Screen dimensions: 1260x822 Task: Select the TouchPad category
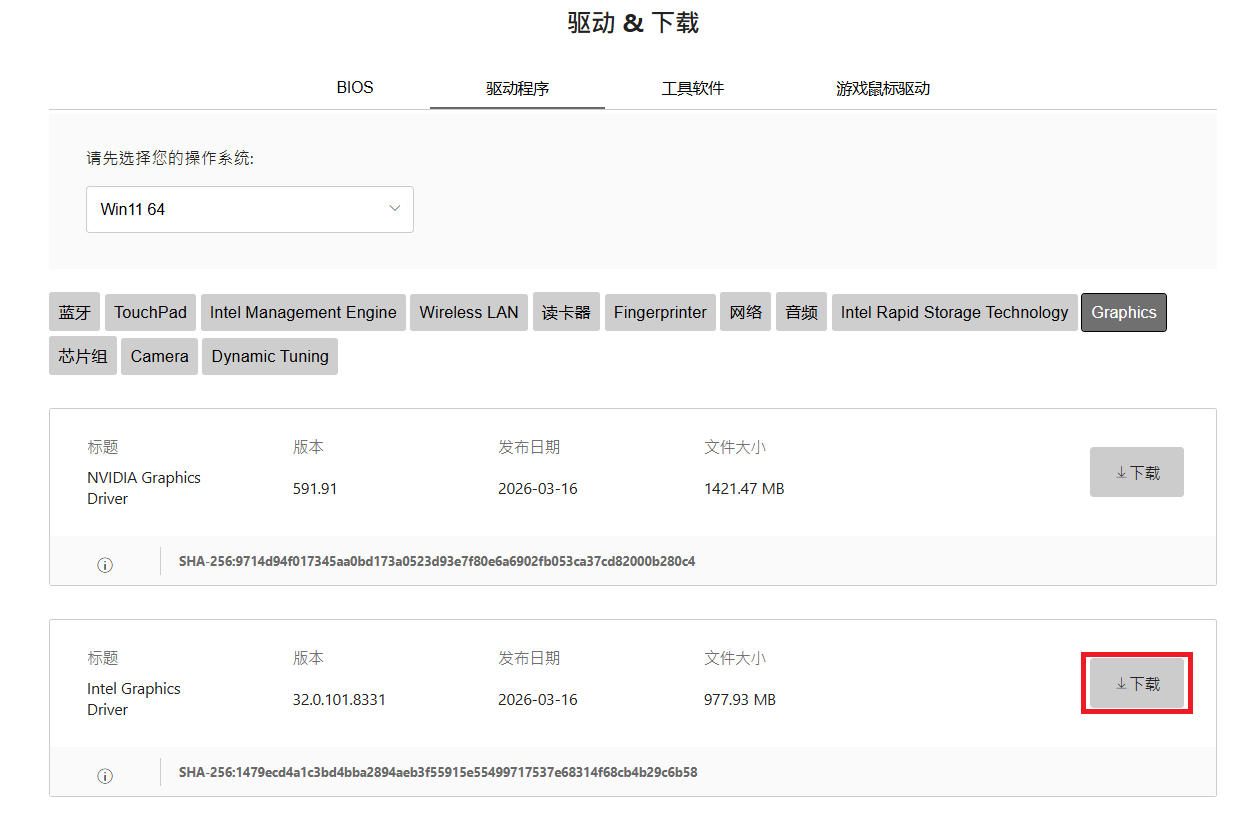pos(150,312)
